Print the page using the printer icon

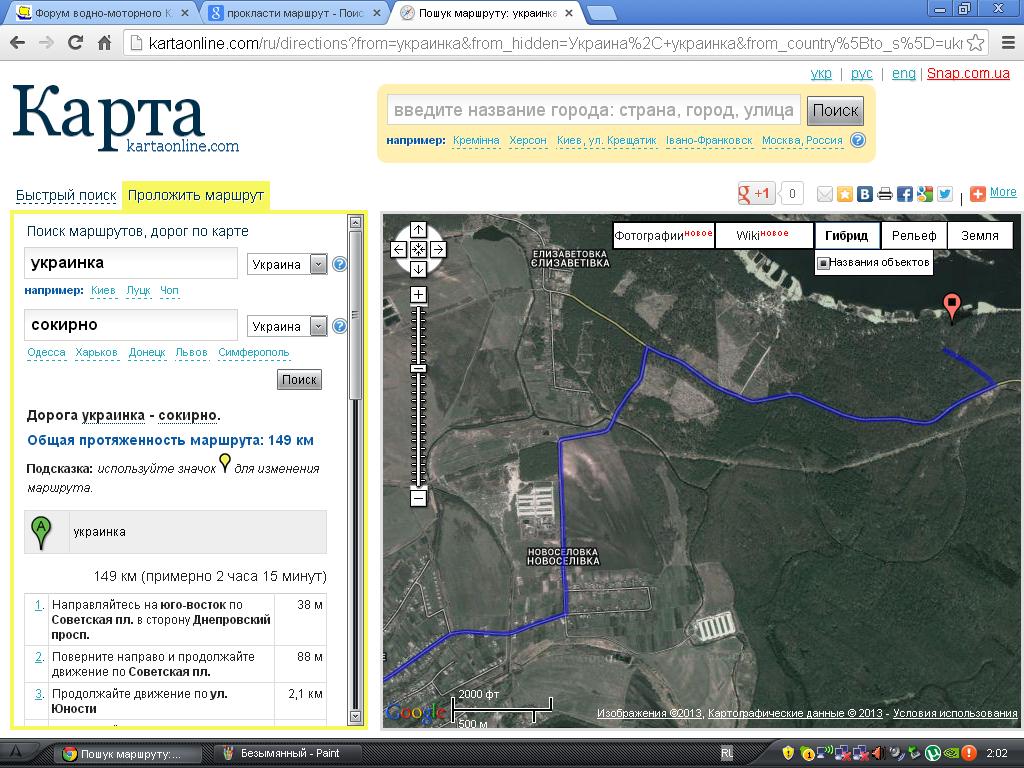click(x=885, y=194)
